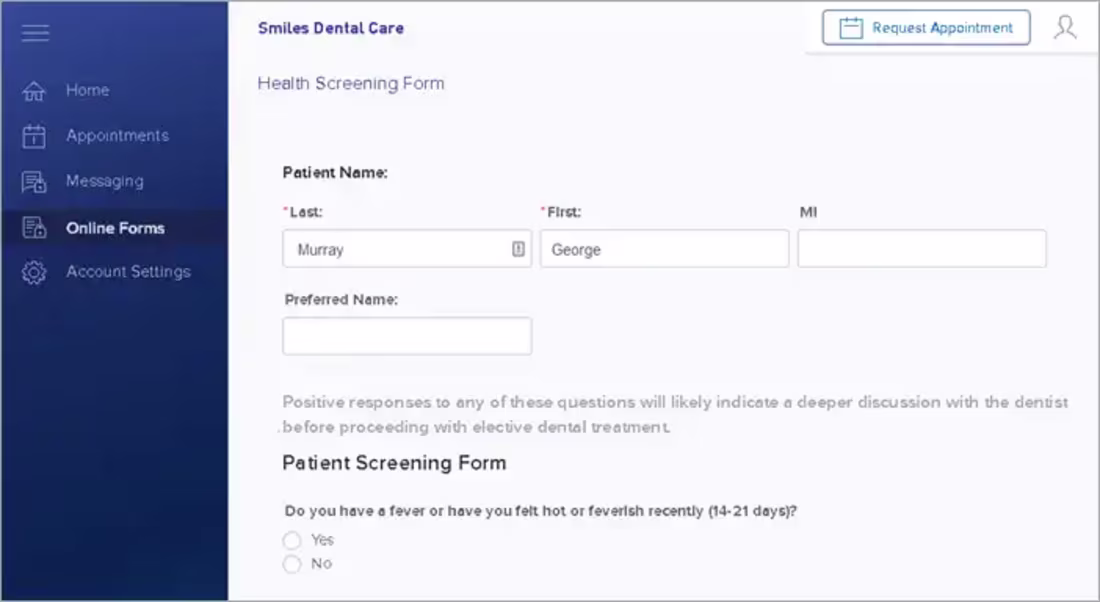Image resolution: width=1100 pixels, height=602 pixels.
Task: Open Home from the left navigation
Action: click(87, 90)
